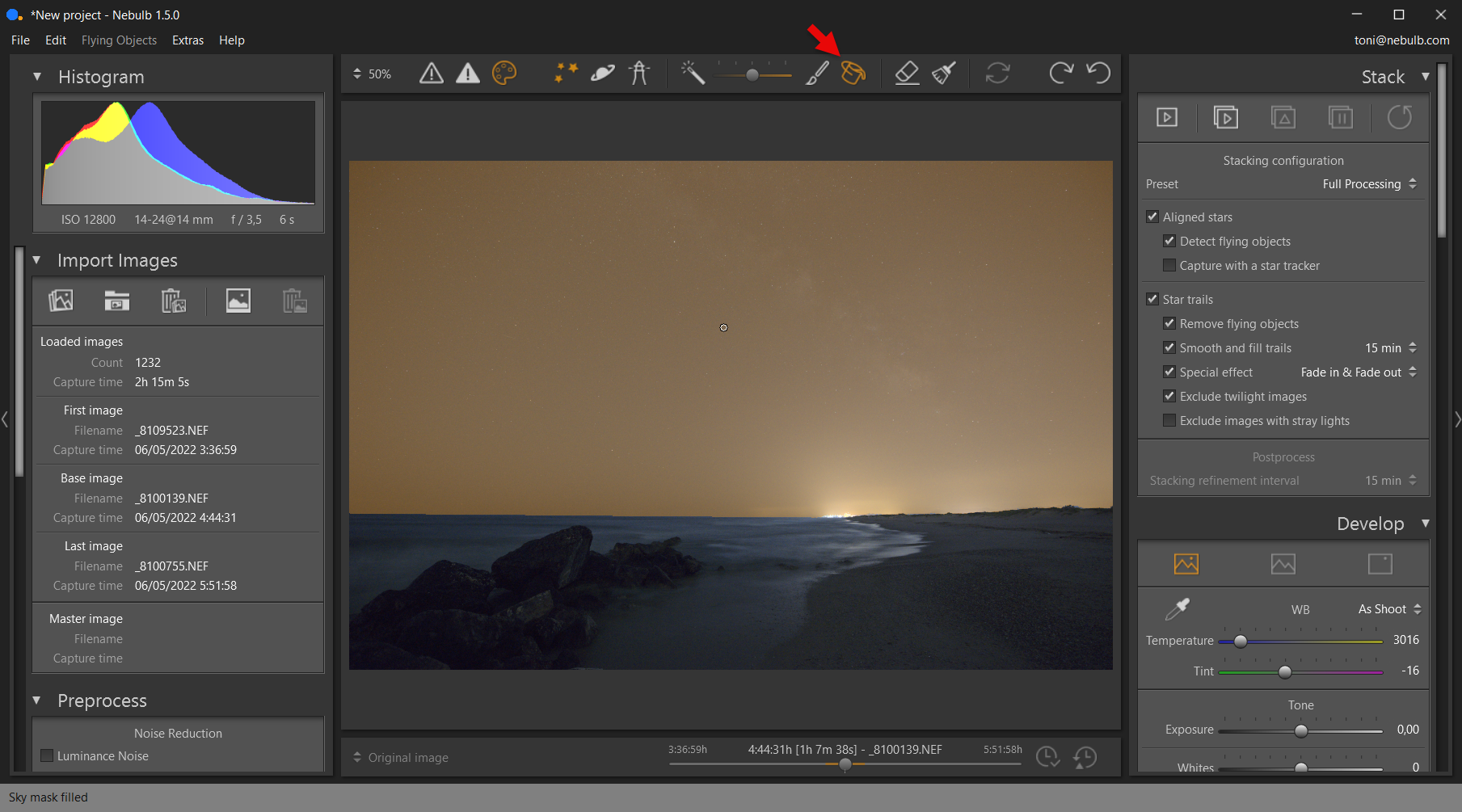Viewport: 1462px width, 812px height.
Task: Click the load master image icon
Action: 238,301
